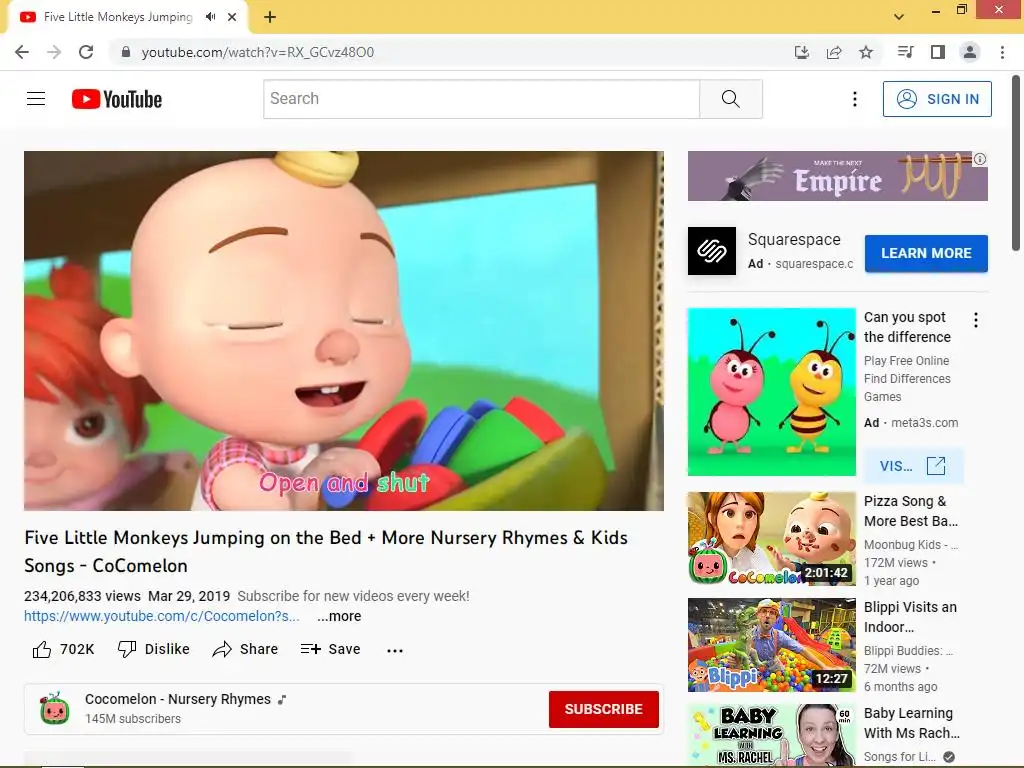Open YouTube settings three-dot menu beside Sign In

pyautogui.click(x=854, y=99)
